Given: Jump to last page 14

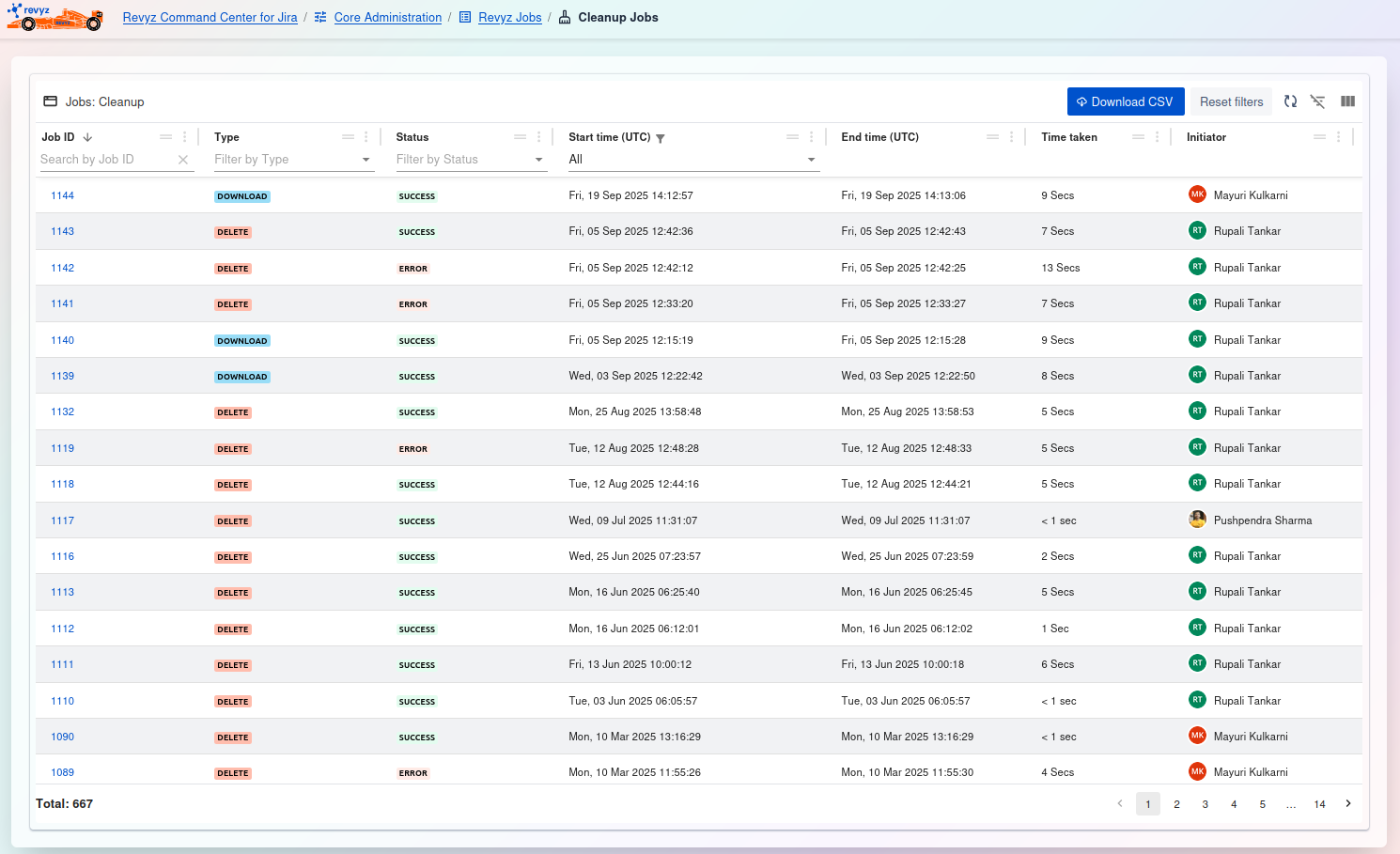Looking at the screenshot, I should point(1319,804).
